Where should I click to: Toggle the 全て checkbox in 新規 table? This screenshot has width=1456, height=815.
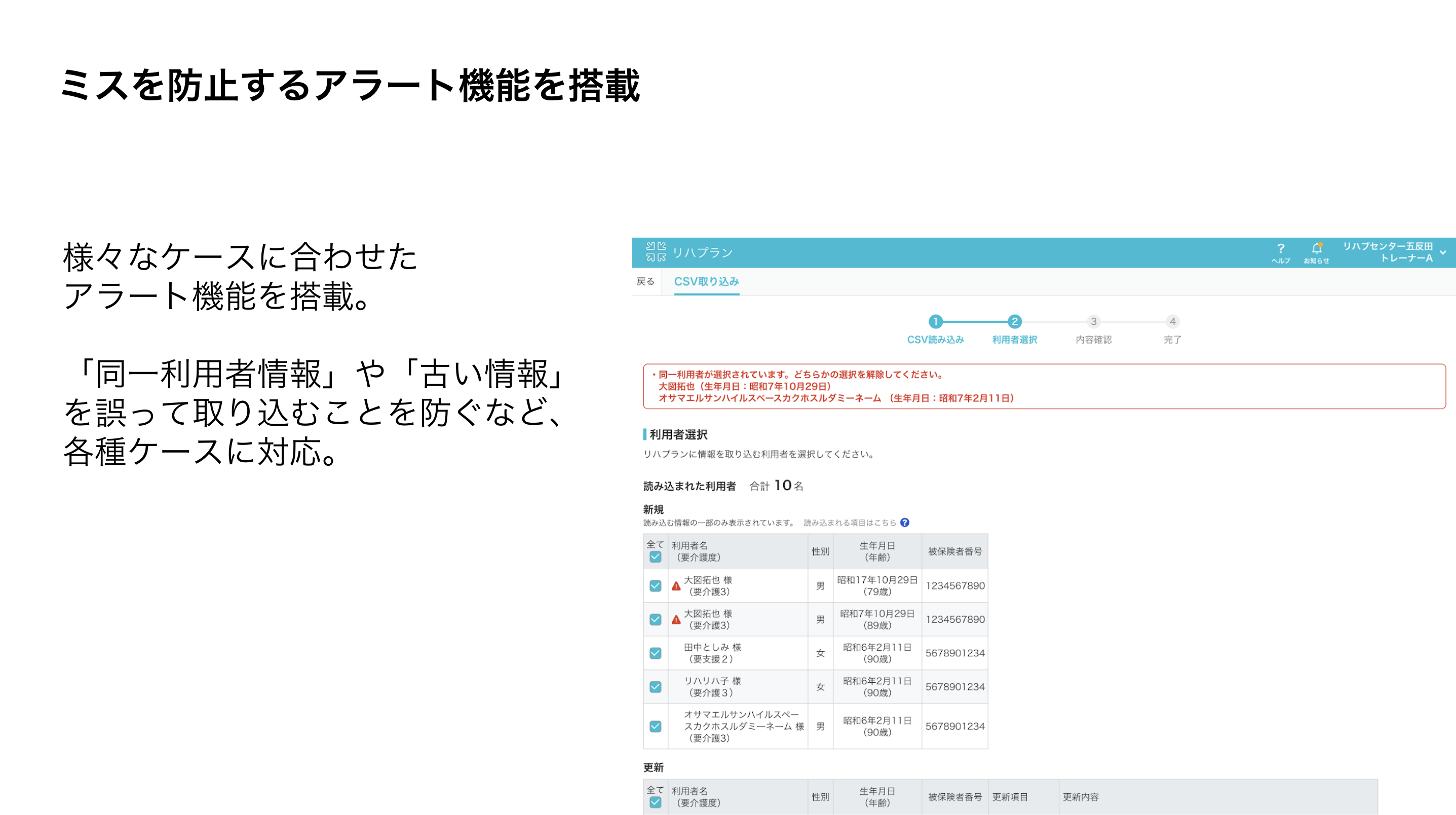655,557
